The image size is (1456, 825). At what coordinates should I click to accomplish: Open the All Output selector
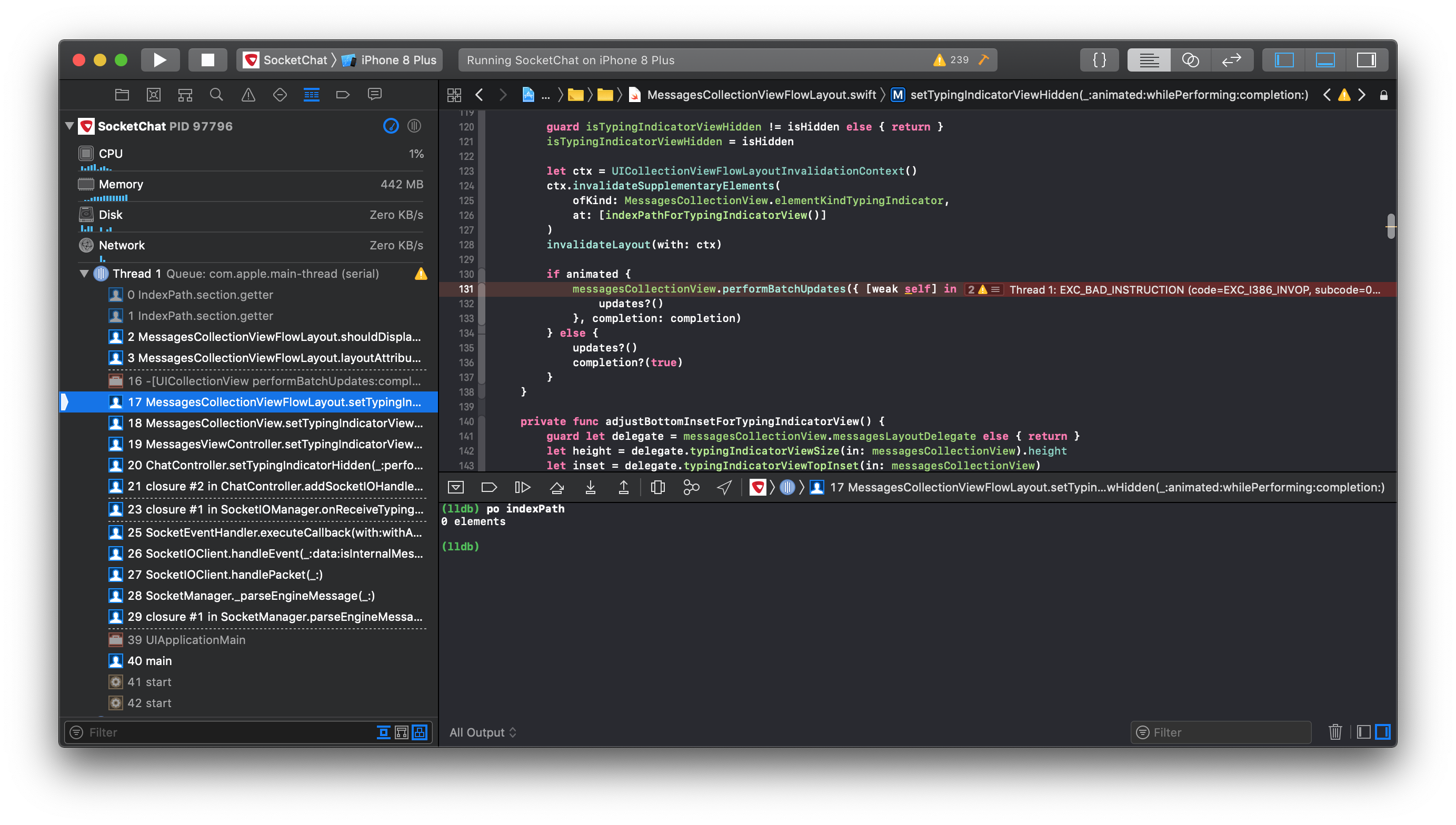482,732
